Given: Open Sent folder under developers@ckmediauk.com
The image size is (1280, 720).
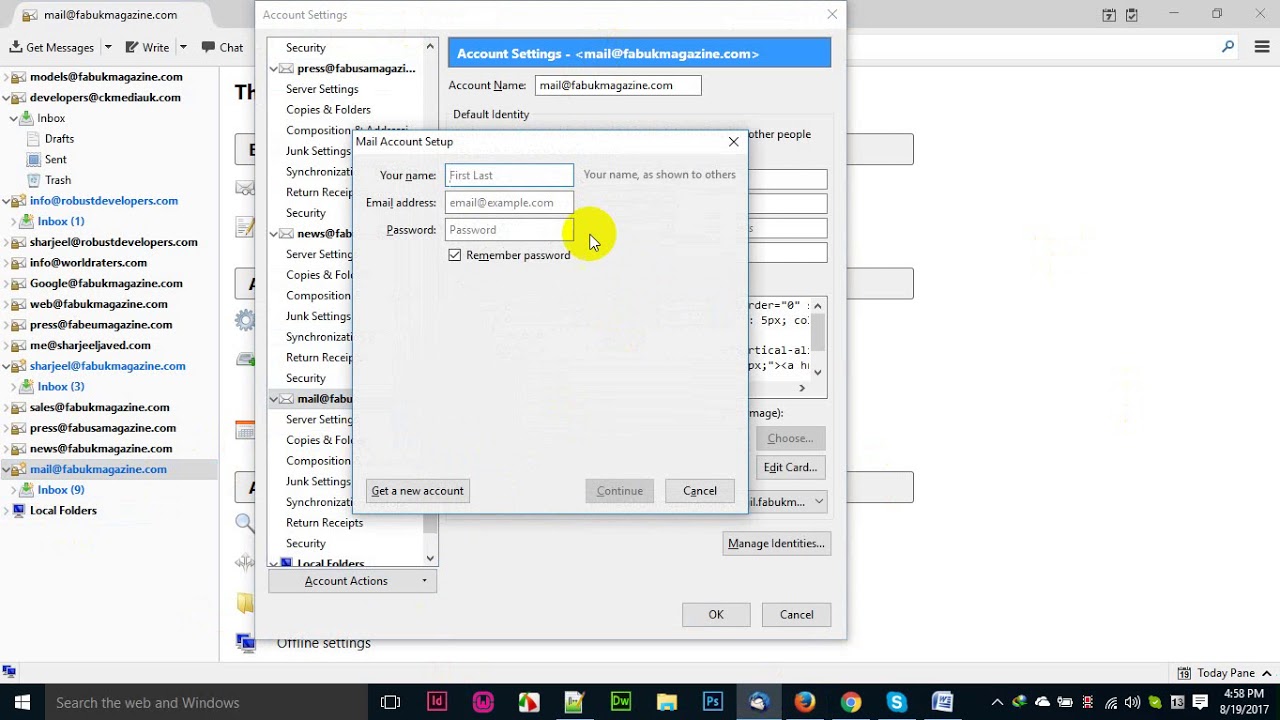Looking at the screenshot, I should coord(55,160).
